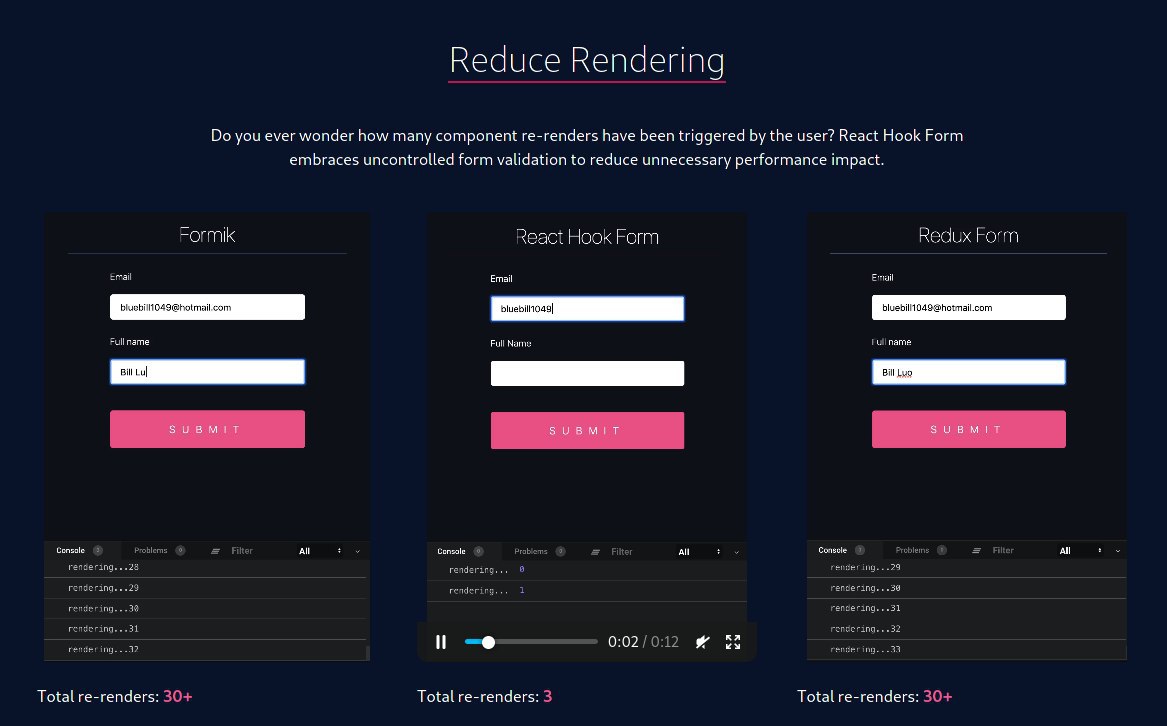This screenshot has height=726, width=1167.
Task: Click the video time display 0:02 / 0:12
Action: (x=643, y=642)
